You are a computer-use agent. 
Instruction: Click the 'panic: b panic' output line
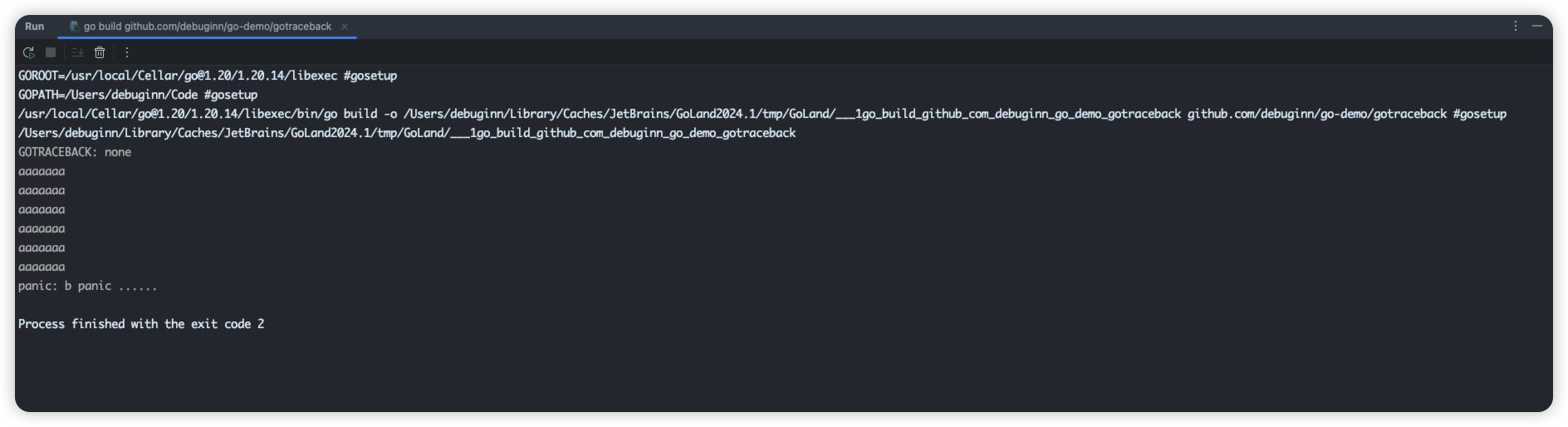pyautogui.click(x=87, y=286)
